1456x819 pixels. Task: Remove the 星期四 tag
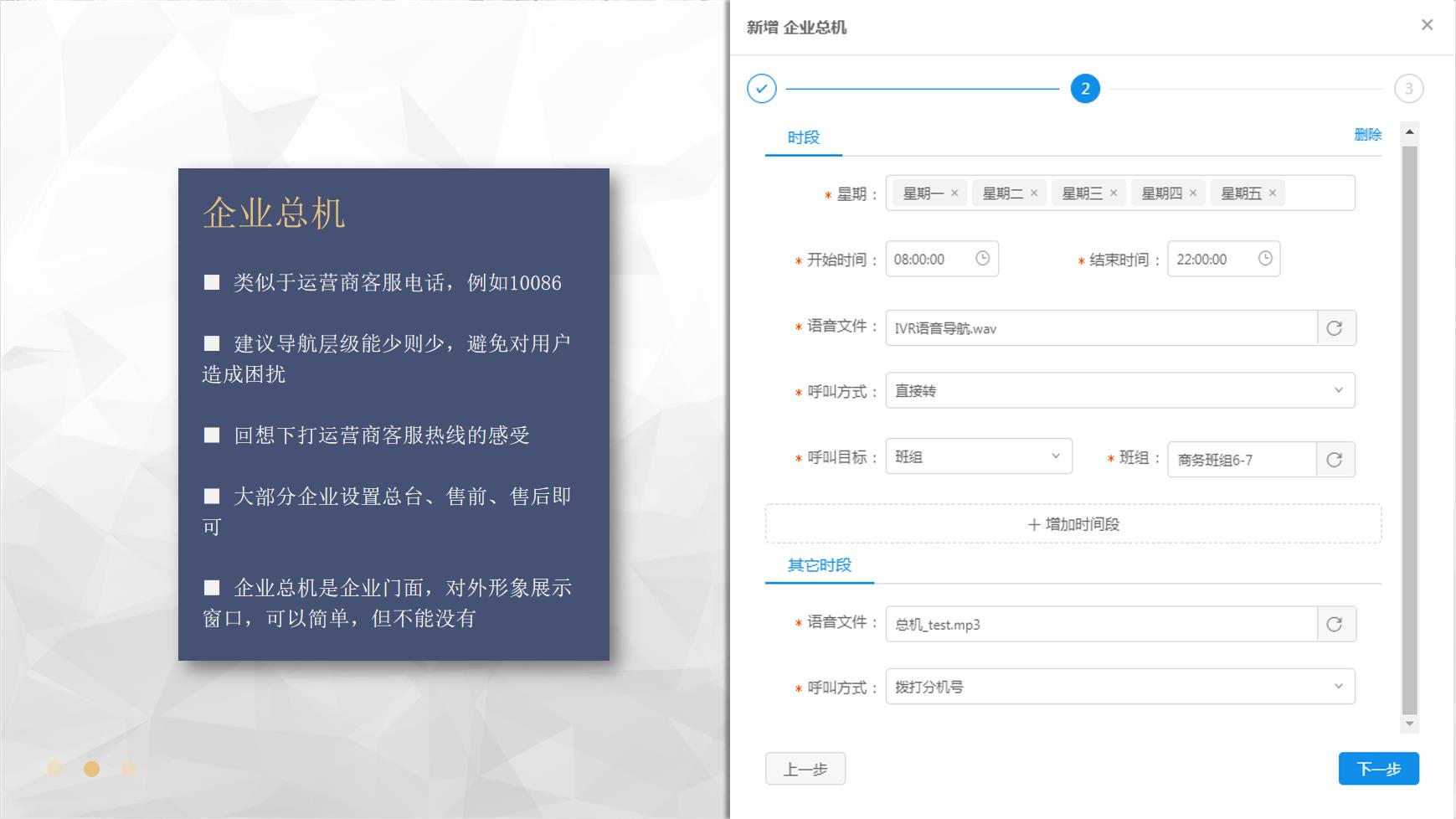point(1193,193)
